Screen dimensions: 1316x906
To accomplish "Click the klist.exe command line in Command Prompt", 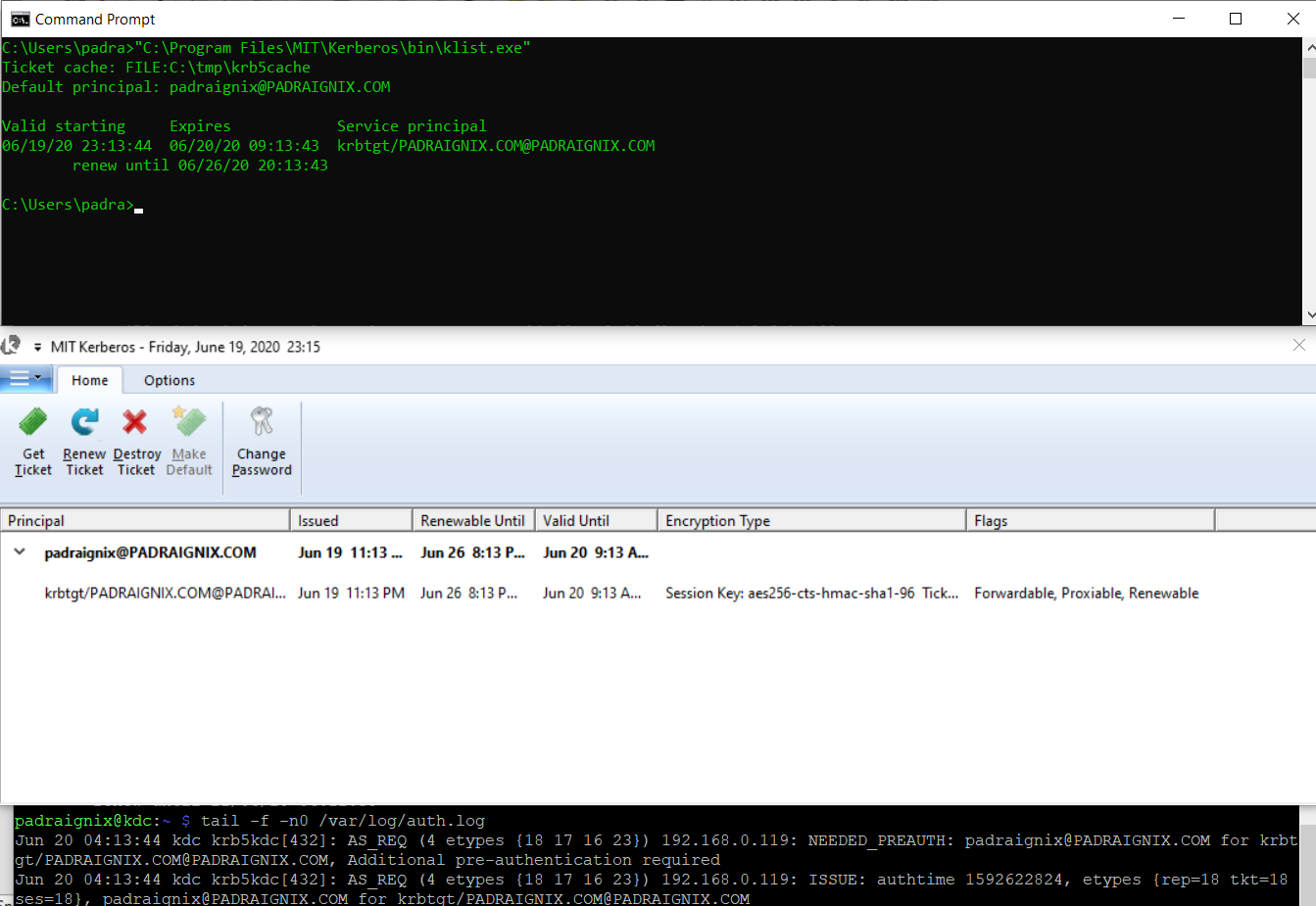I will (266, 47).
